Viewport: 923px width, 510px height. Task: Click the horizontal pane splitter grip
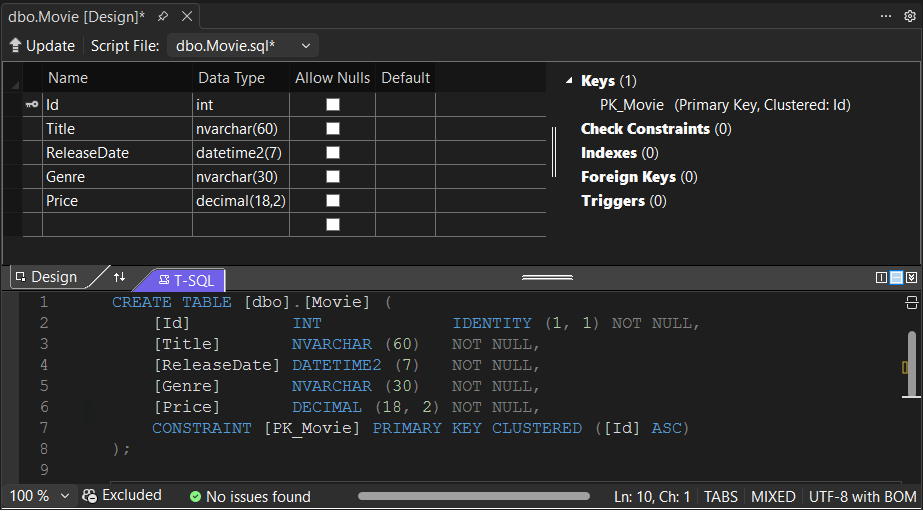coord(547,277)
